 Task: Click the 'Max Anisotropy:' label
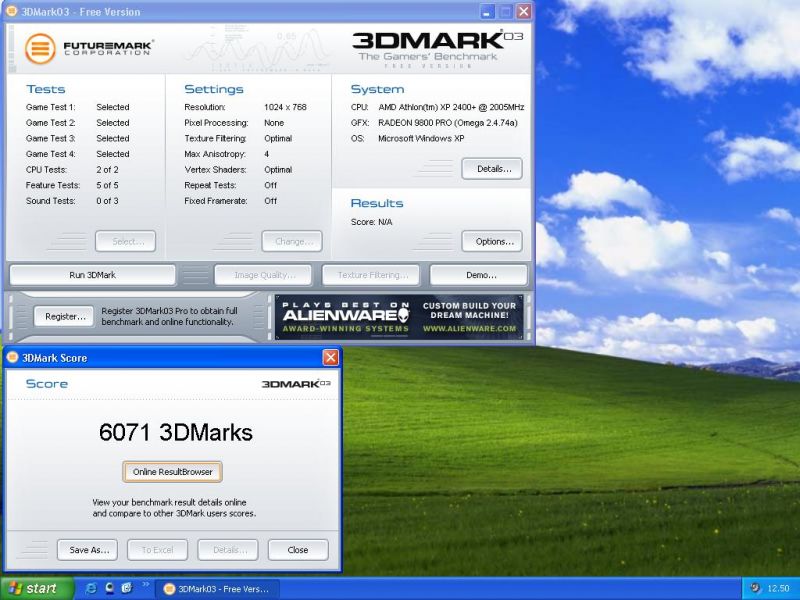pyautogui.click(x=215, y=154)
